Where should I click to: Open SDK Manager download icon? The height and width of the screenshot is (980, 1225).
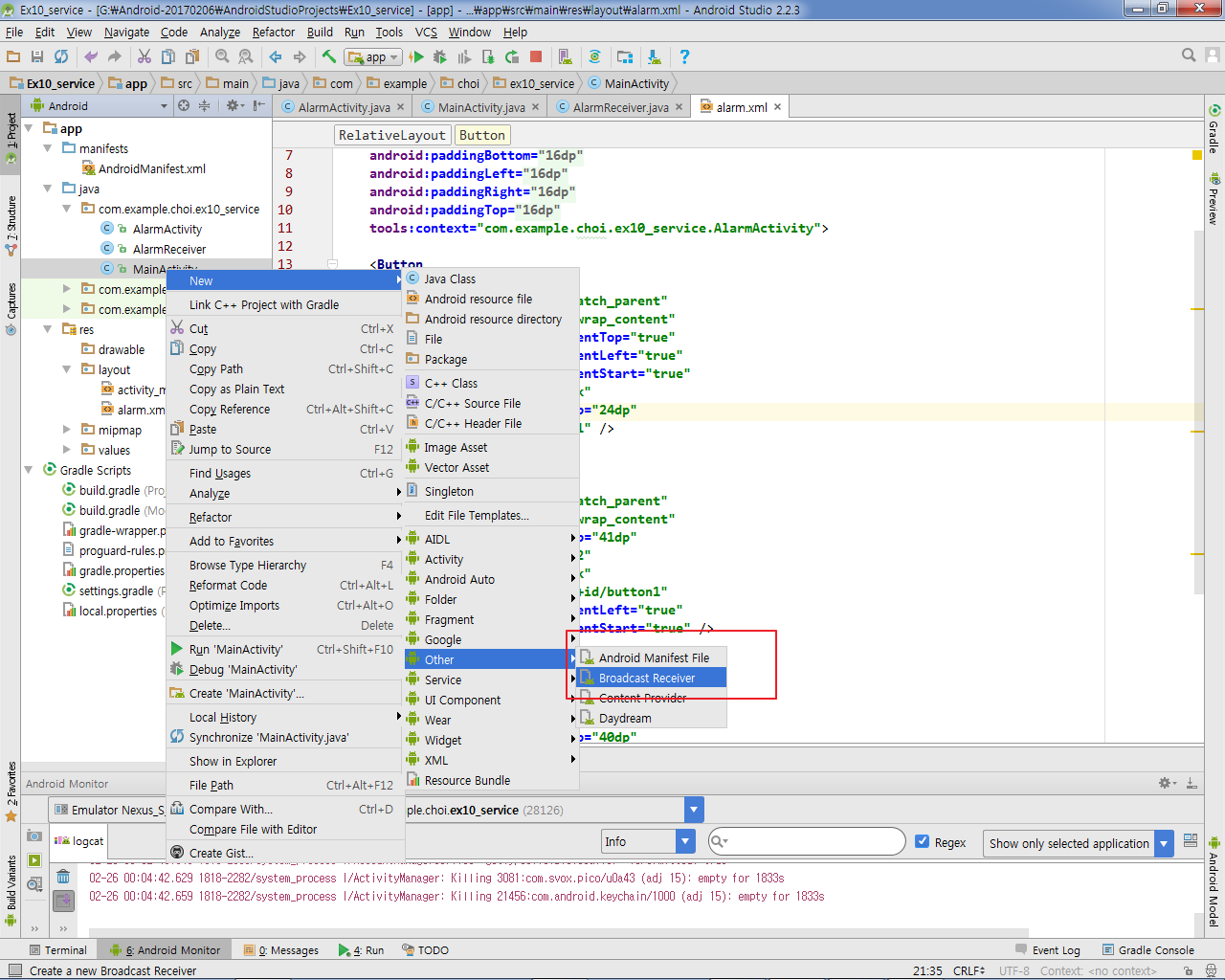655,57
